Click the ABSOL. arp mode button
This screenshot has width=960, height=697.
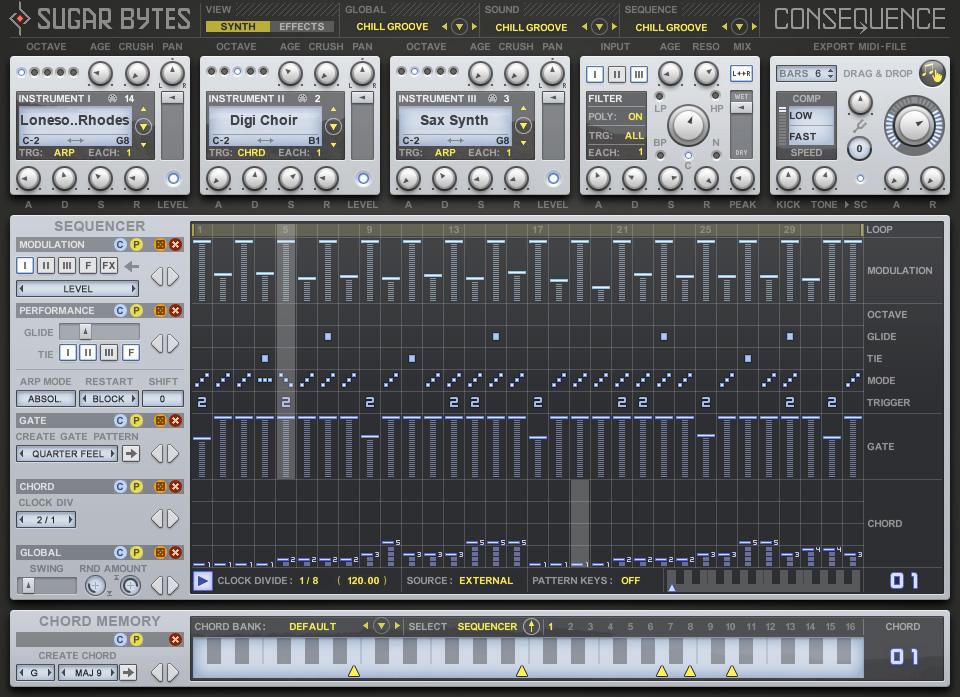tap(45, 399)
